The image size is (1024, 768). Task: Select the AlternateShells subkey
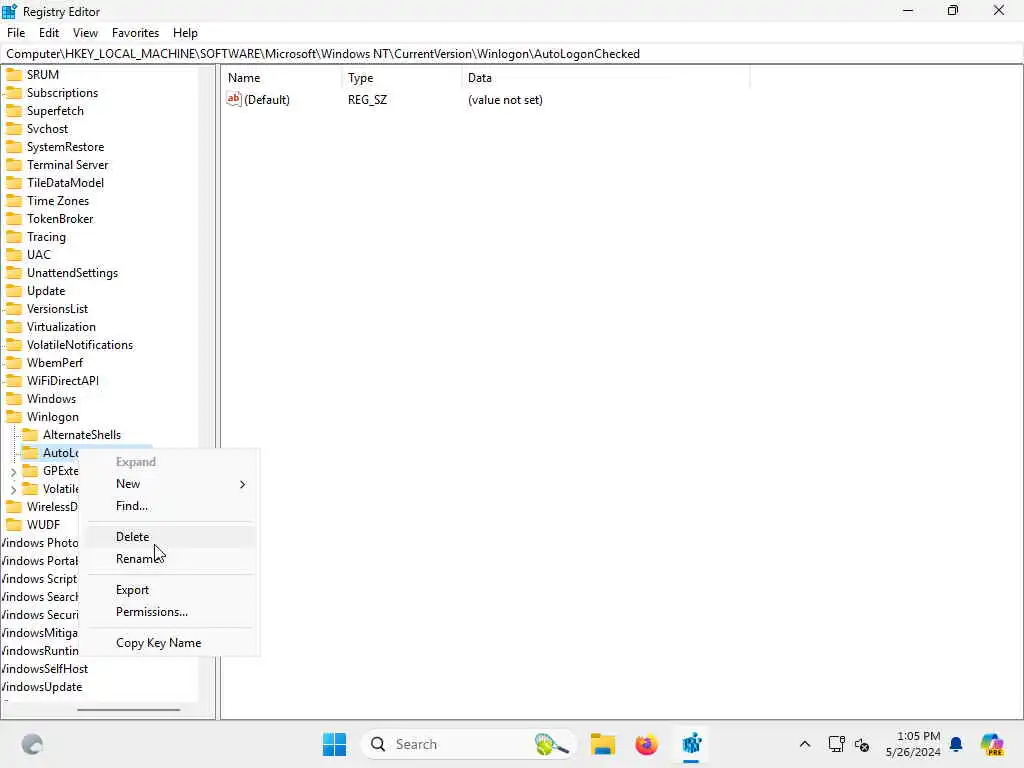82,435
